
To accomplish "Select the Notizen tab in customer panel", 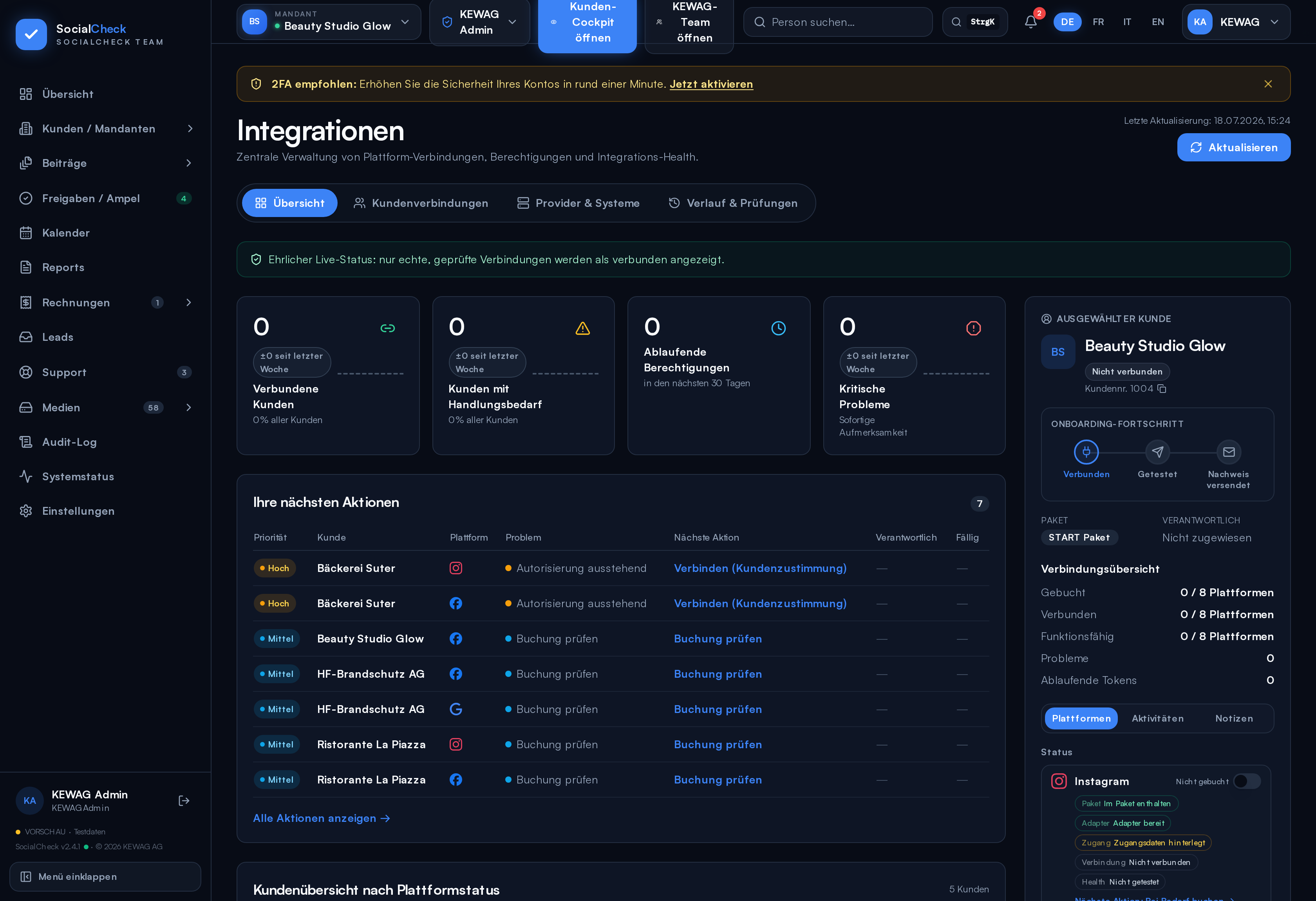I will click(x=1234, y=719).
